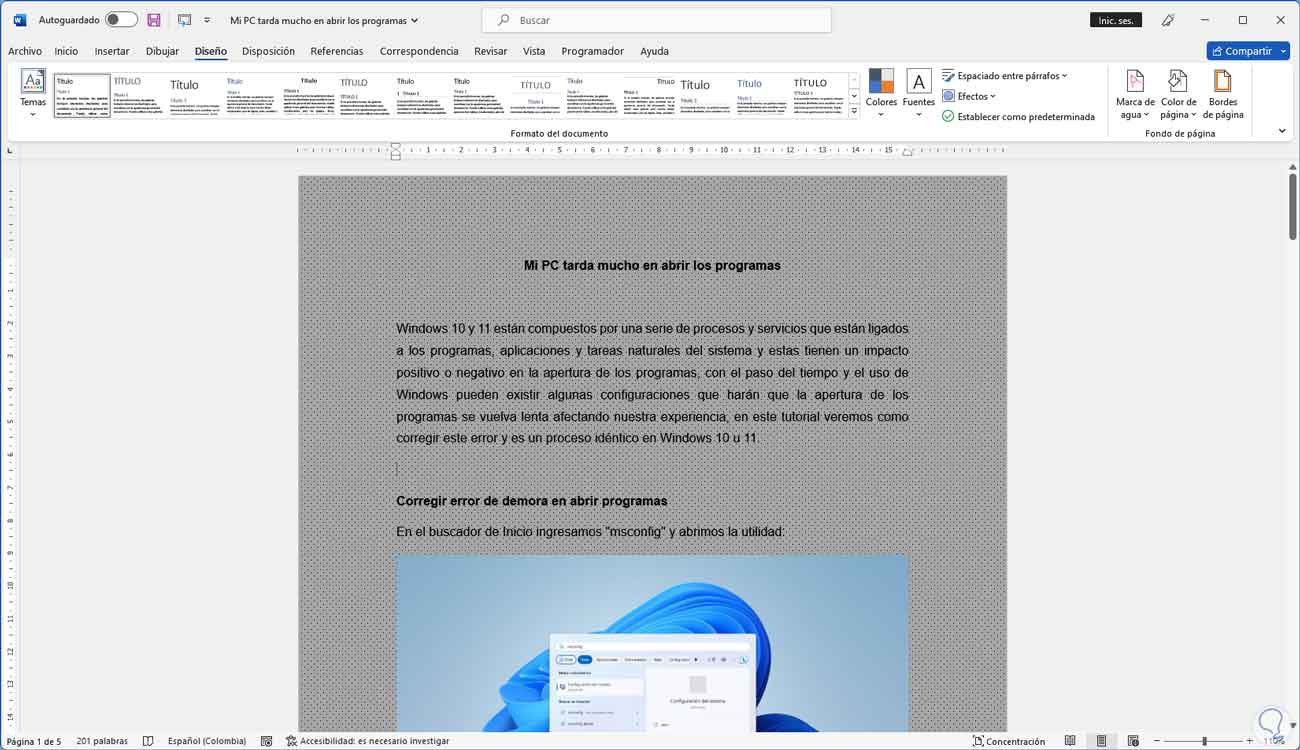
Task: Collapse the ribbon using the chevron
Action: coord(1282,131)
